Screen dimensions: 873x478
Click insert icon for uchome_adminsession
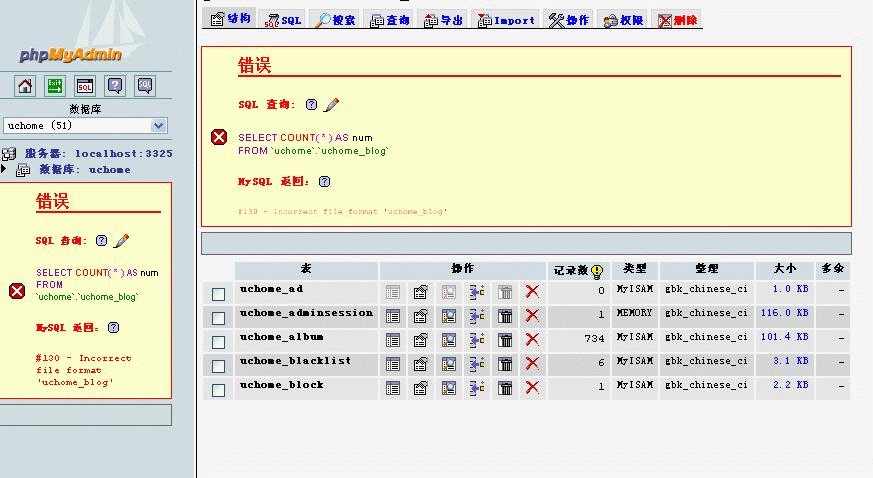(477, 316)
